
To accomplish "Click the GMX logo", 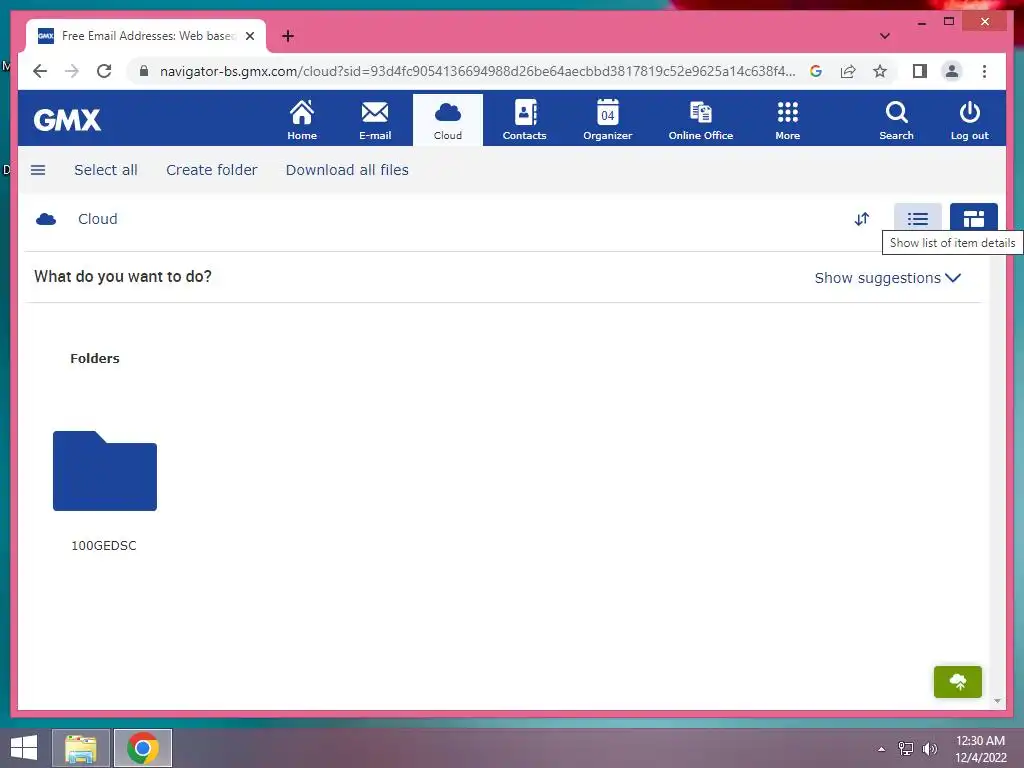I will (x=67, y=120).
